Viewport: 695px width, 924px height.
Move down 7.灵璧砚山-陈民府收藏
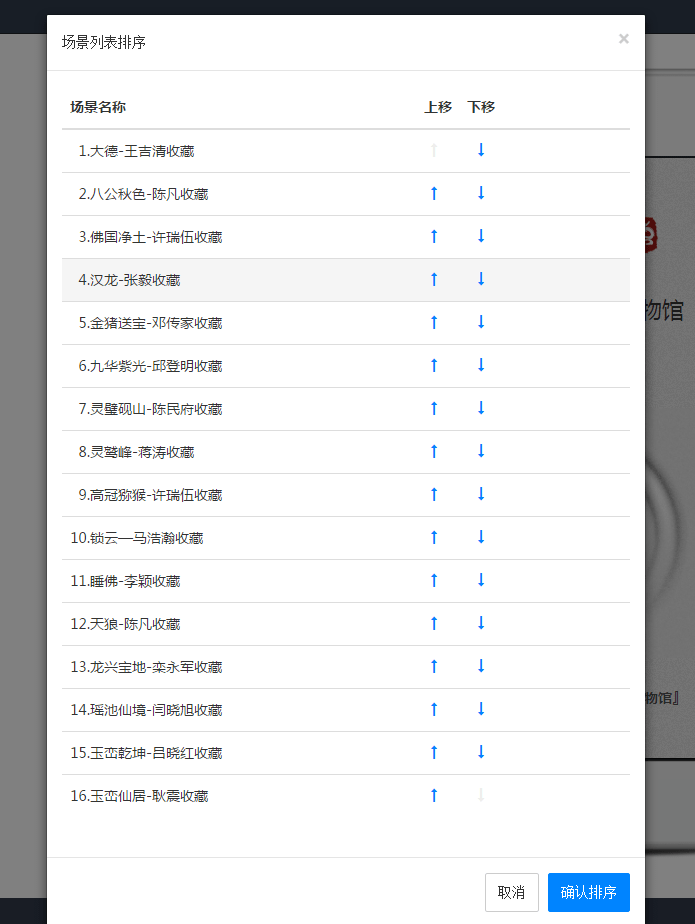click(481, 408)
